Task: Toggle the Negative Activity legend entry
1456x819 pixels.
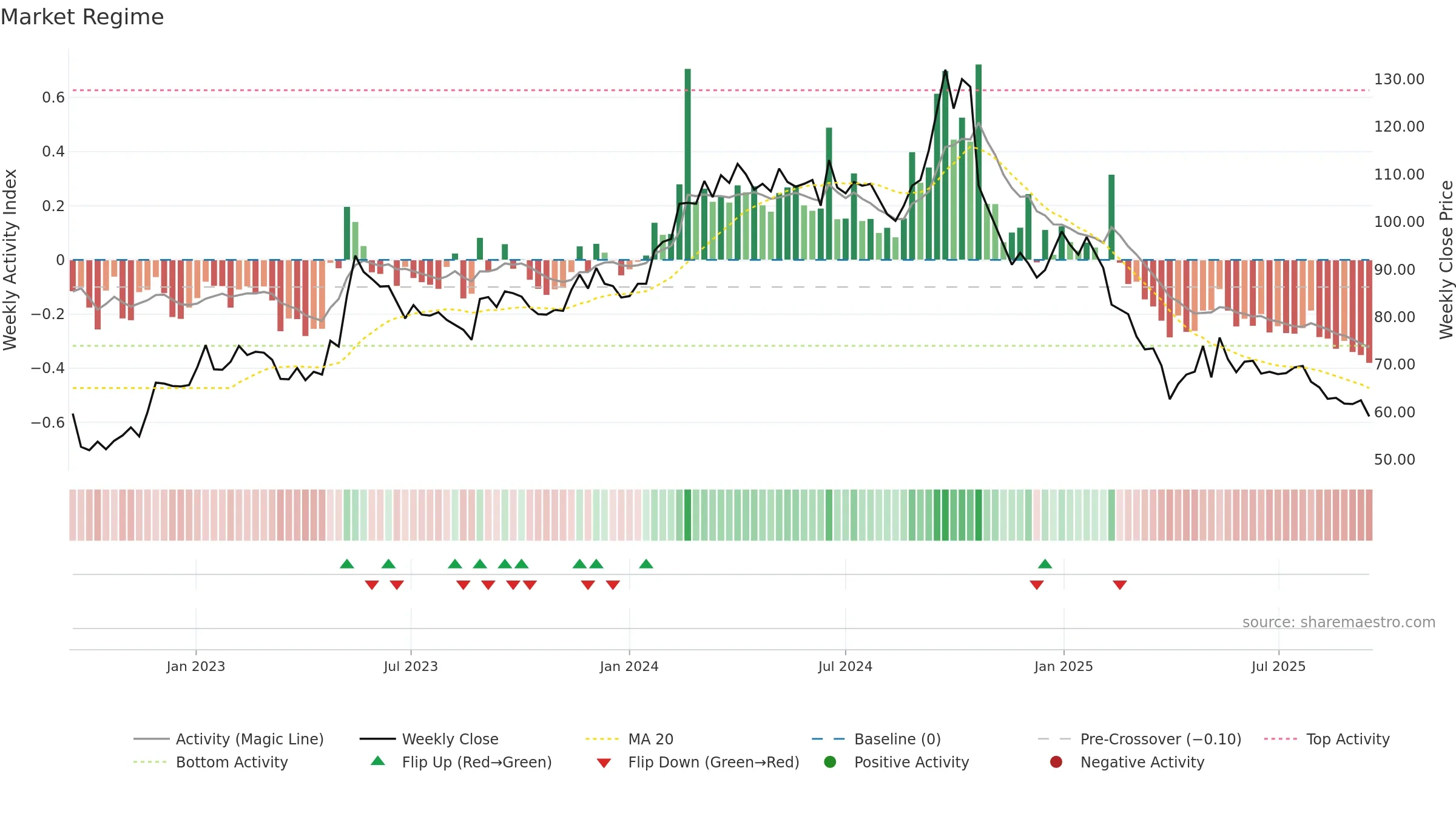Action: pyautogui.click(x=1127, y=762)
